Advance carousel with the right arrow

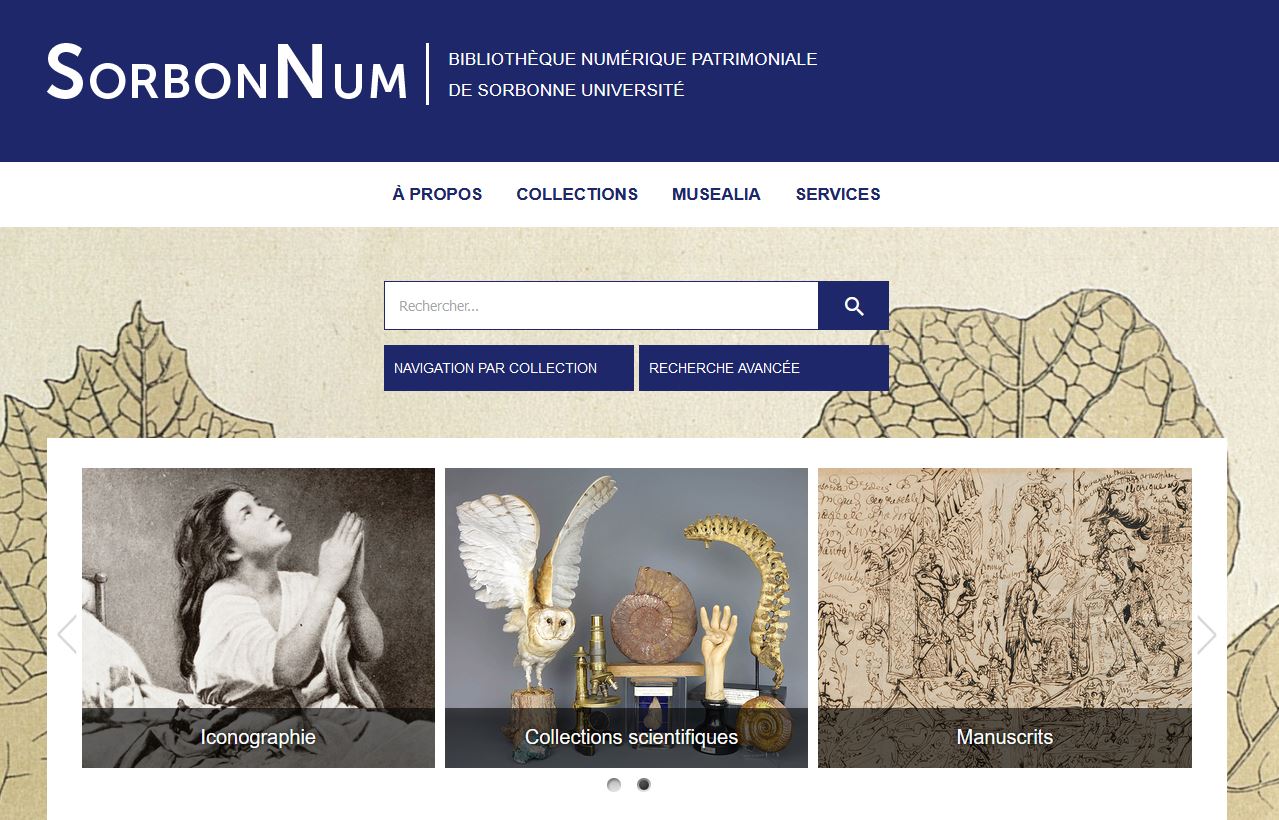click(x=1207, y=634)
